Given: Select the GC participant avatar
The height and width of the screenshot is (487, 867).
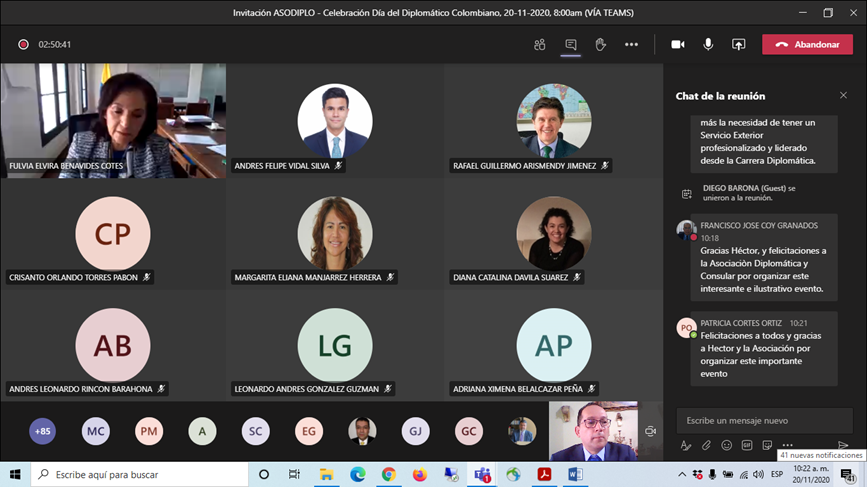Looking at the screenshot, I should point(469,431).
